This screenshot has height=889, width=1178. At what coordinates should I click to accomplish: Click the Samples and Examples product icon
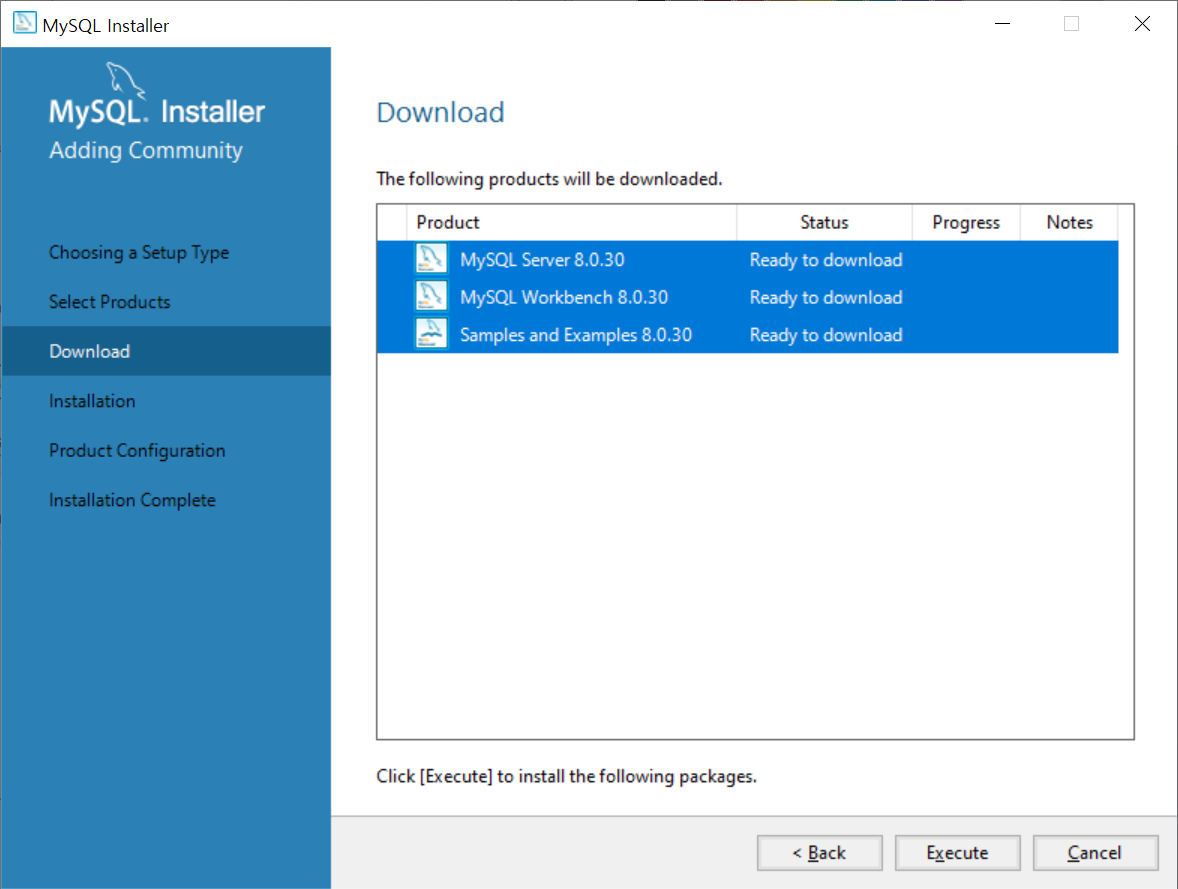pyautogui.click(x=431, y=334)
